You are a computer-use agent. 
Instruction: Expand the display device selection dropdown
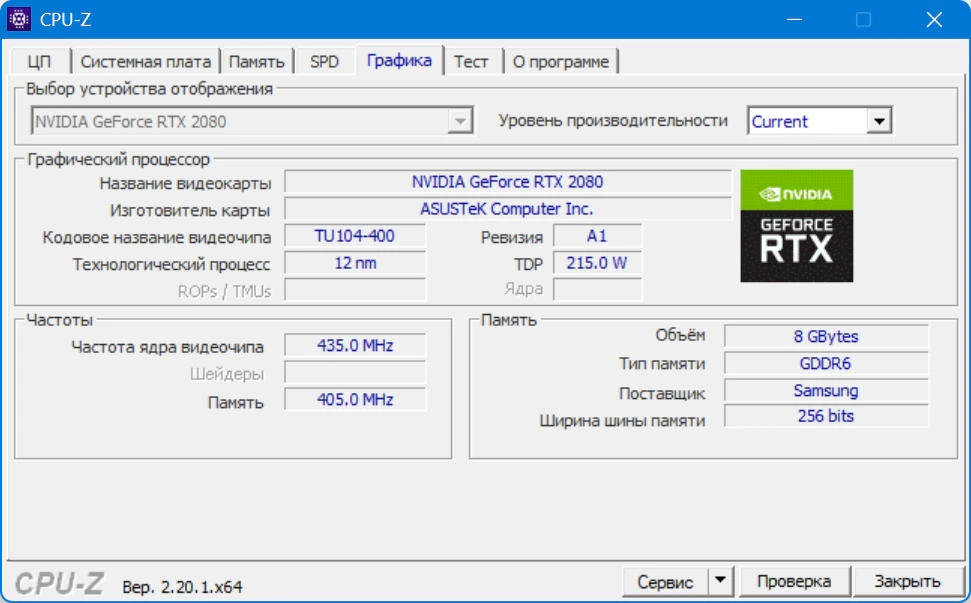coord(460,121)
